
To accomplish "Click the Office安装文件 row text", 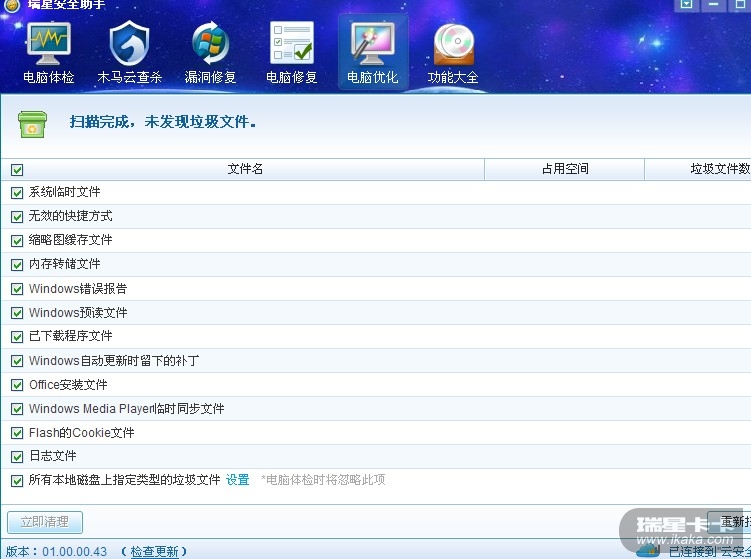I will point(68,385).
